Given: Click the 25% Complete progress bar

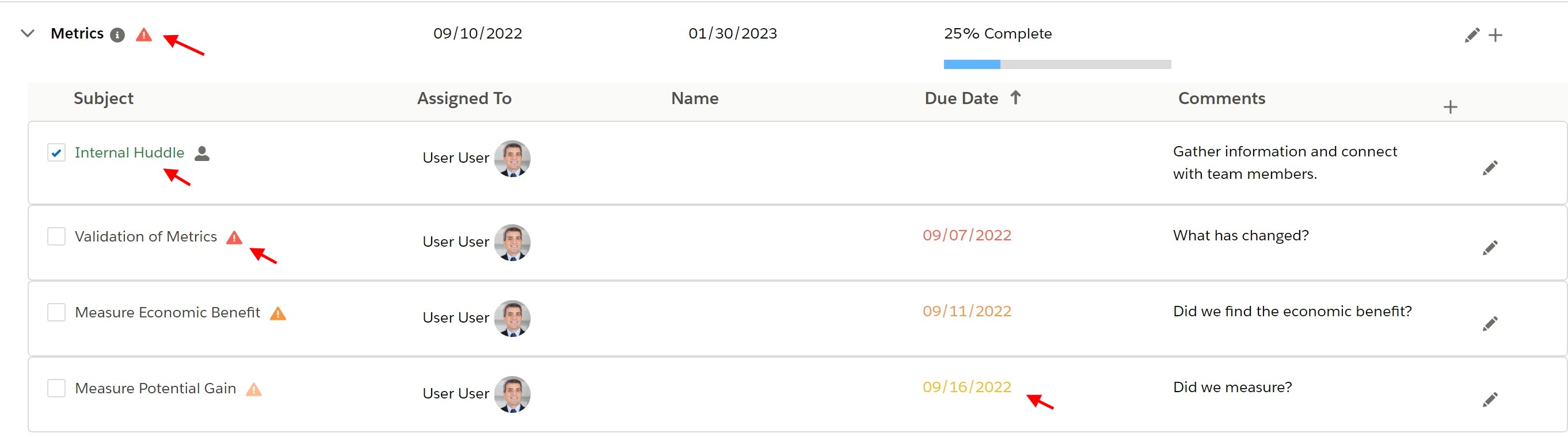Looking at the screenshot, I should (1057, 64).
